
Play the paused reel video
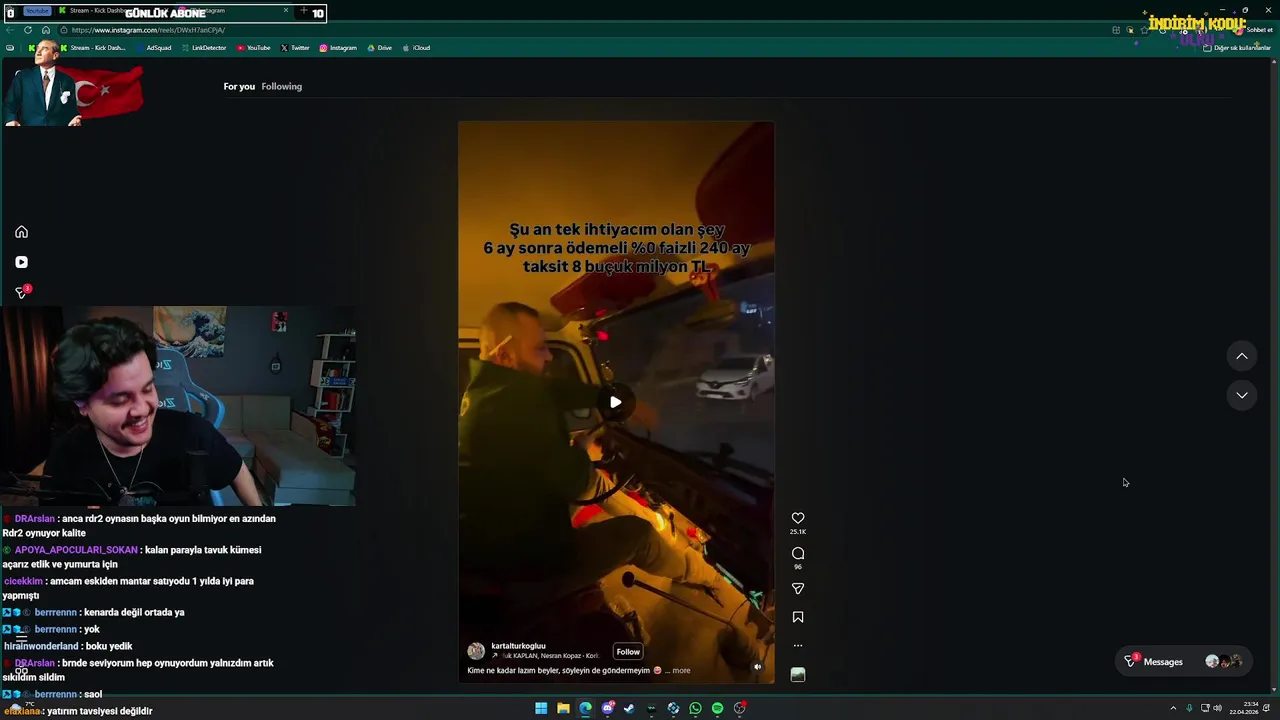click(x=616, y=402)
